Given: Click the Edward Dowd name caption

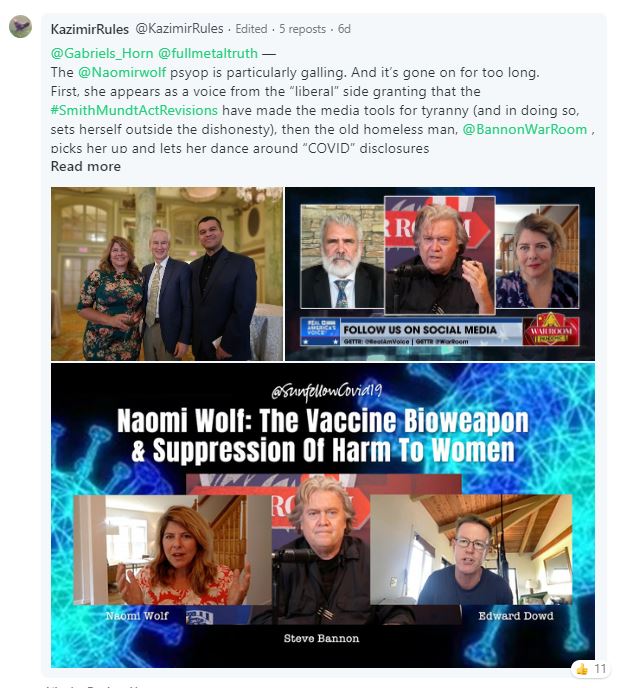Looking at the screenshot, I should pos(516,616).
